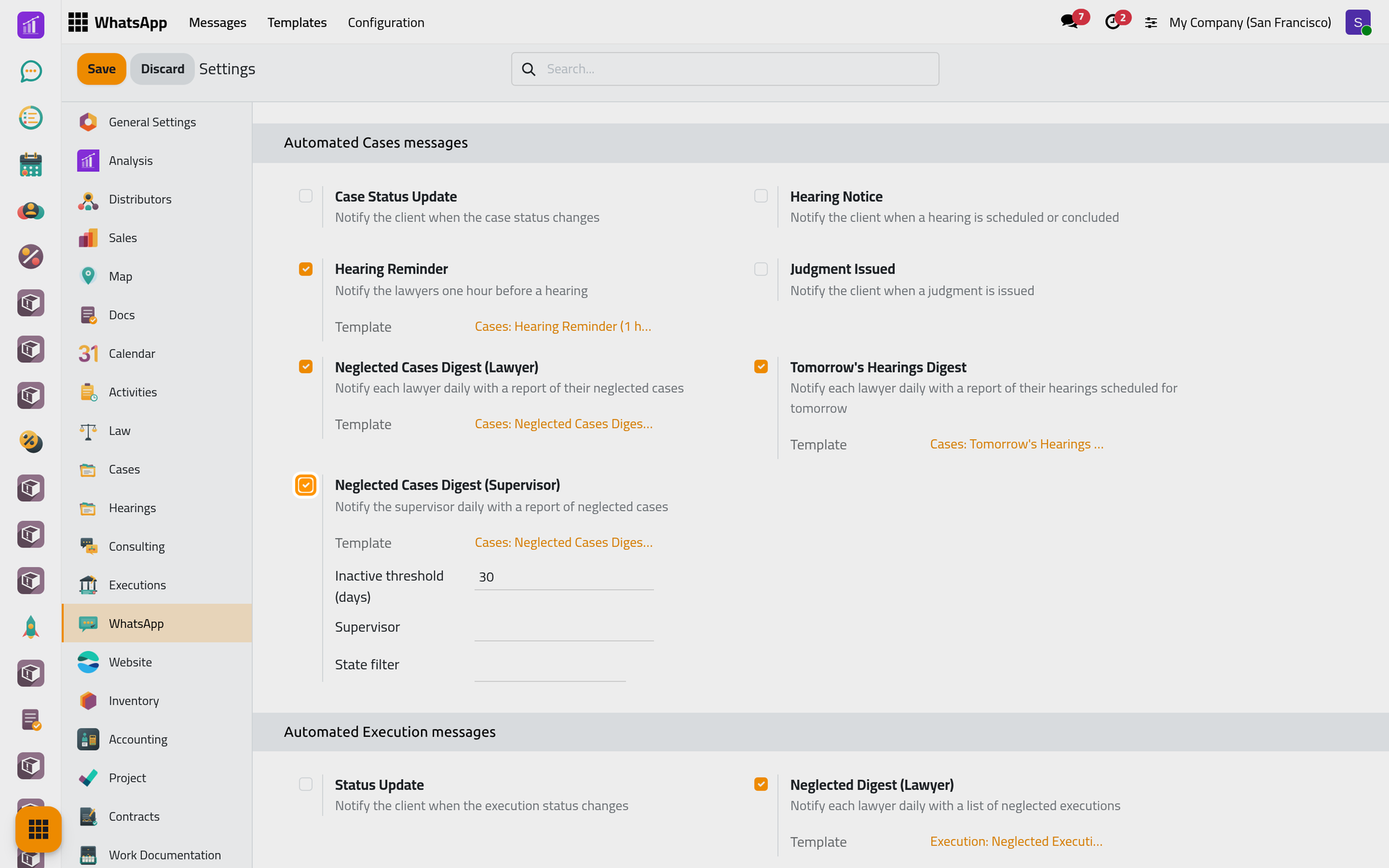Open Tomorrow's Hearings Digest template dropdown
Image resolution: width=1389 pixels, height=868 pixels.
tap(1016, 445)
